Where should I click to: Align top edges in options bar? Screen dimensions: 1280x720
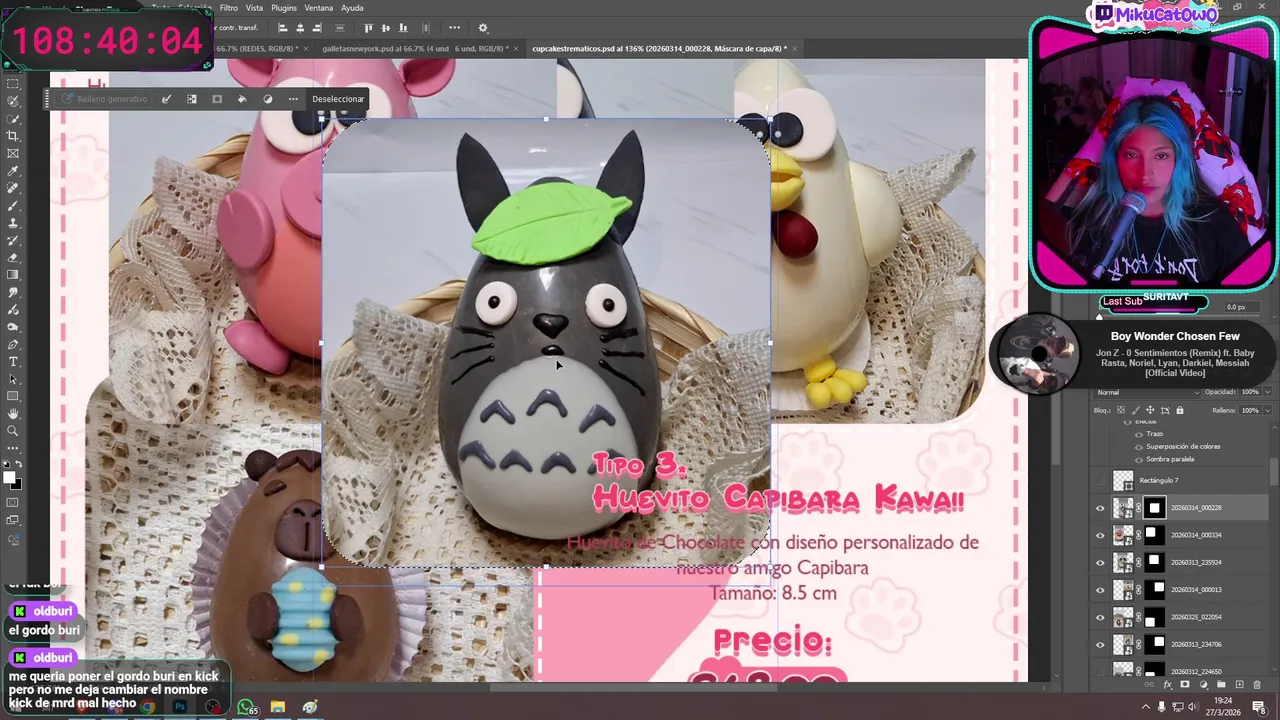pos(369,28)
